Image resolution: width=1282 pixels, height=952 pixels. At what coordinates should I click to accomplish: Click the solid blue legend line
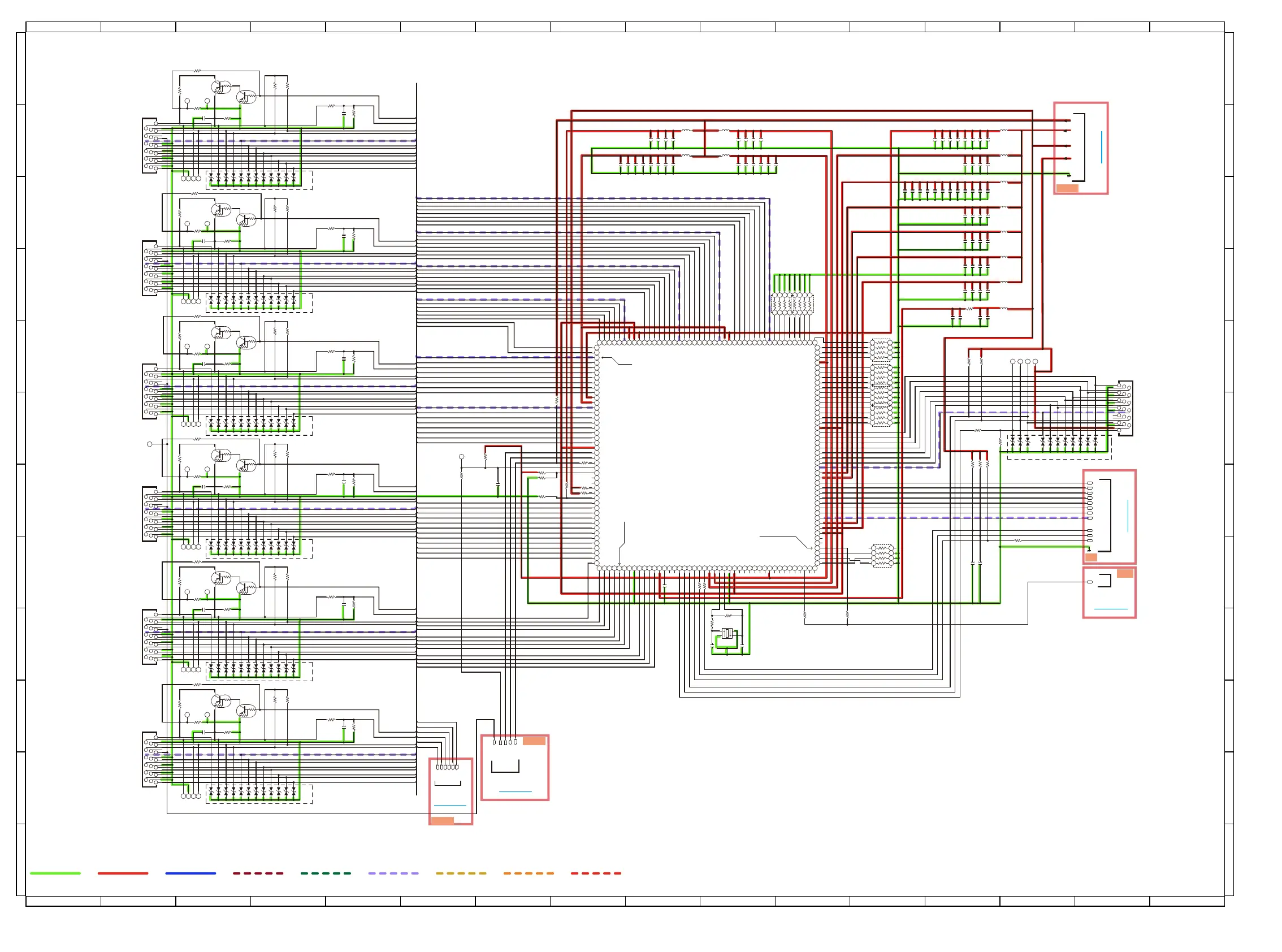point(190,873)
